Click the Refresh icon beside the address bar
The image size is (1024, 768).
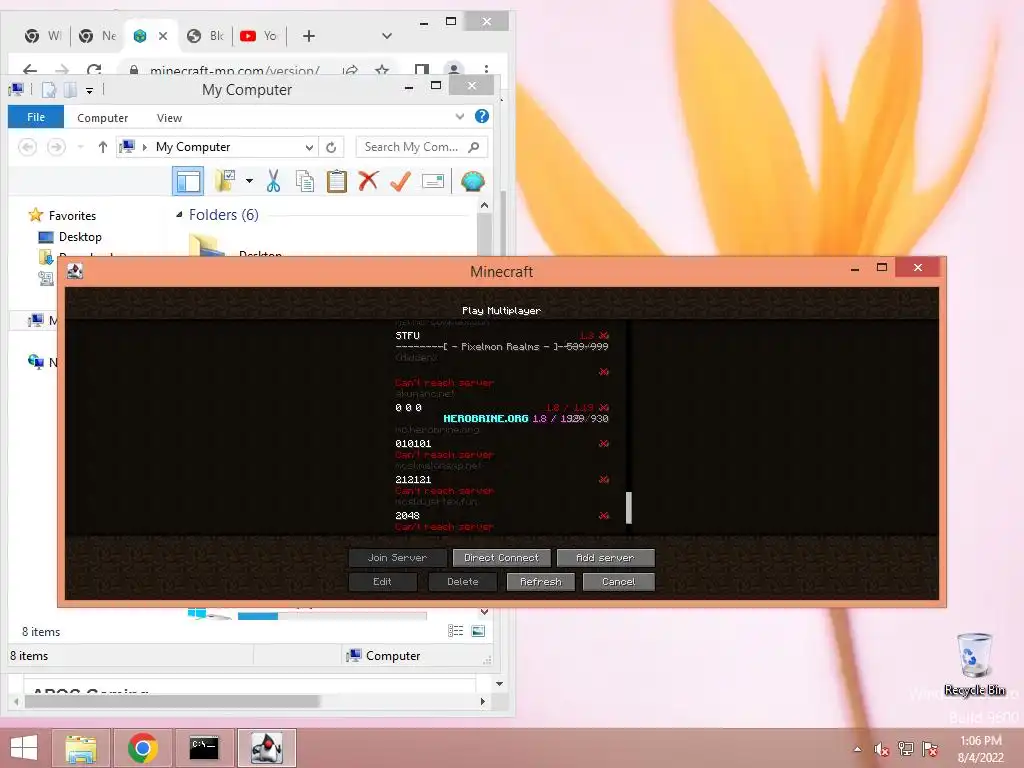[x=331, y=147]
